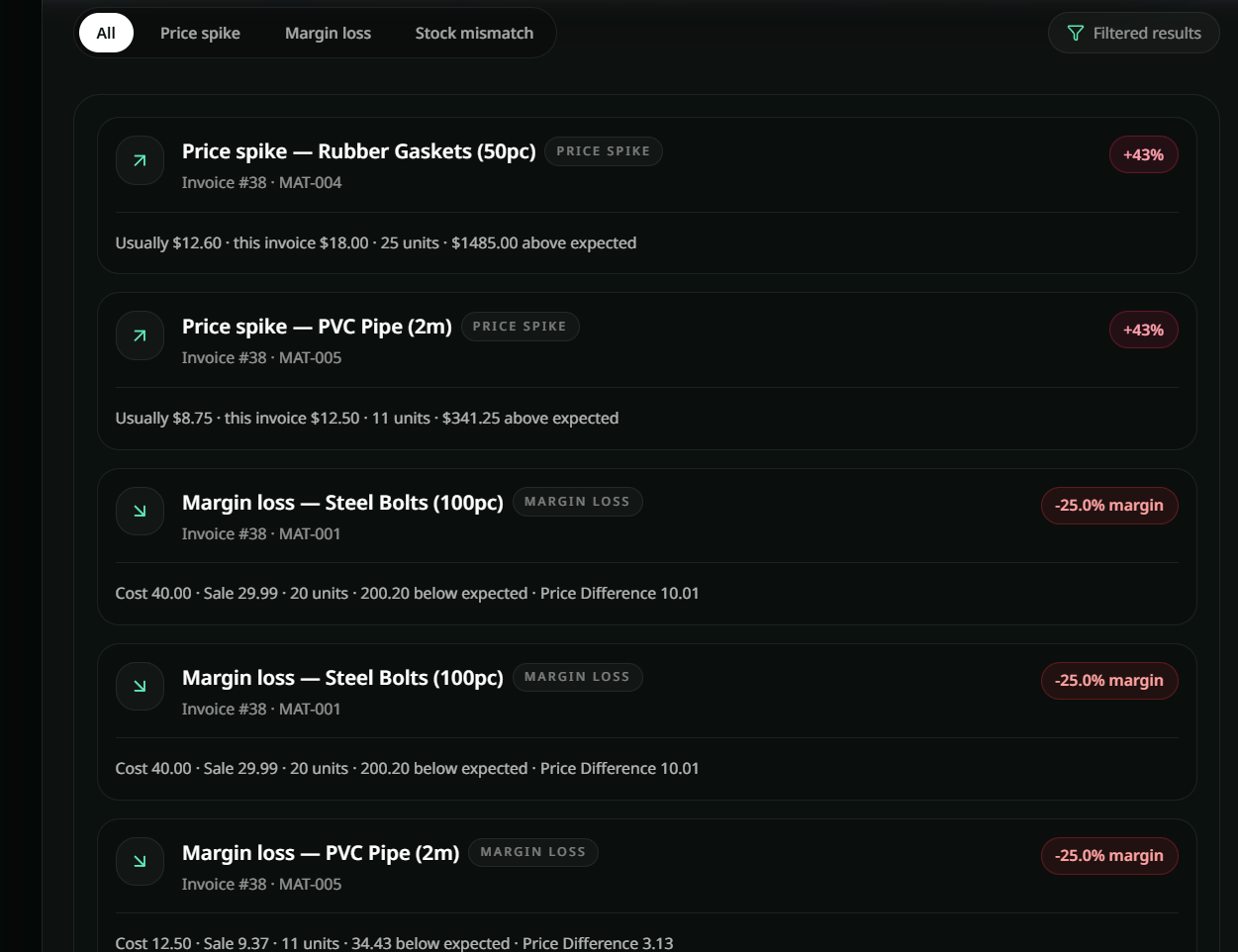Click the PRICE SPIKE tag beside Rubber Gaskets

[603, 151]
